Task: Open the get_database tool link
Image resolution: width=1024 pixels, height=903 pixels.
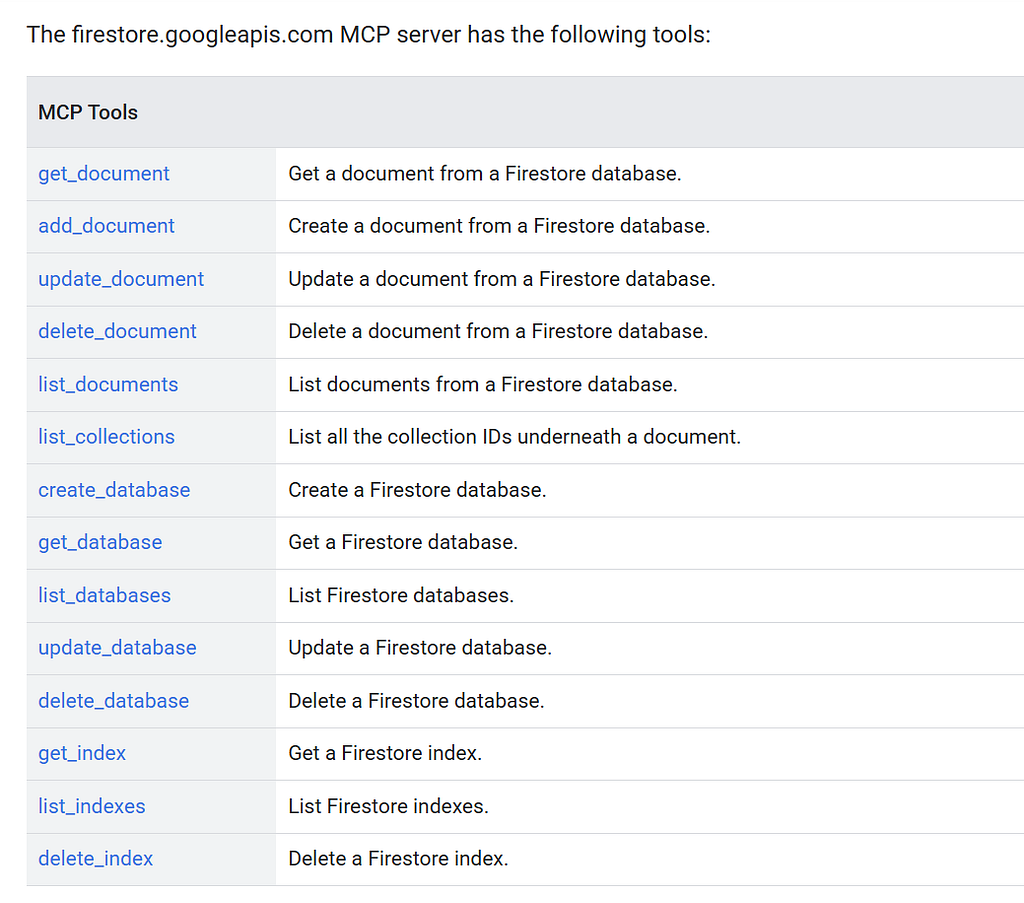Action: (100, 543)
